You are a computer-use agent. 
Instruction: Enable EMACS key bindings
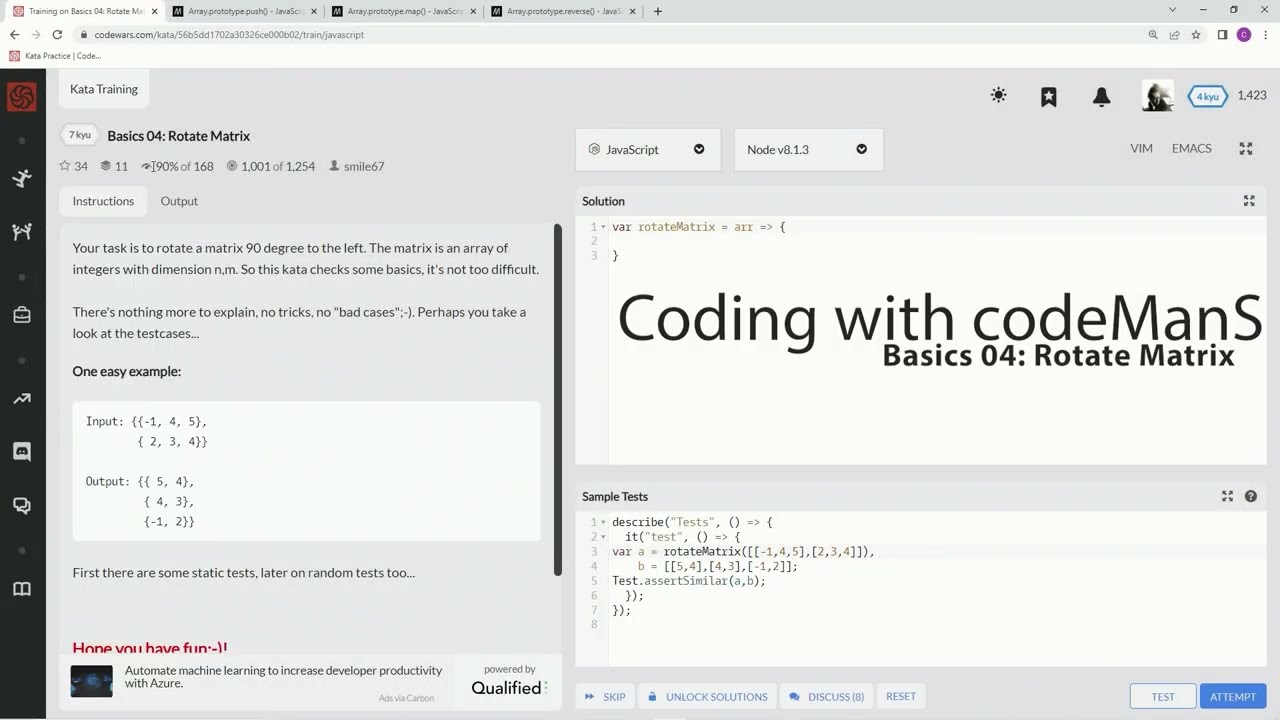pyautogui.click(x=1191, y=148)
